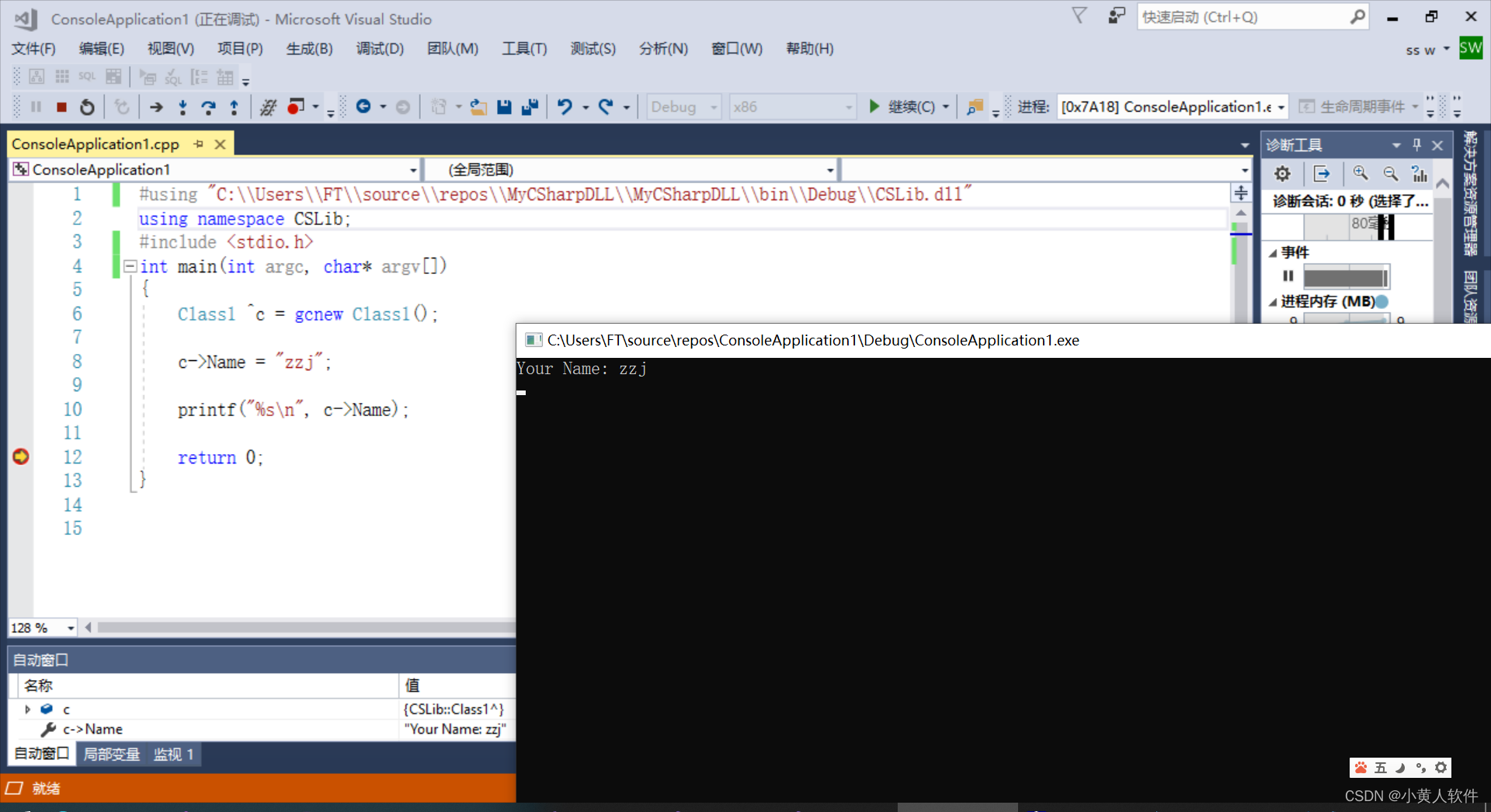
Task: Collapse the 进程内存 (MB) section
Action: tap(1273, 302)
